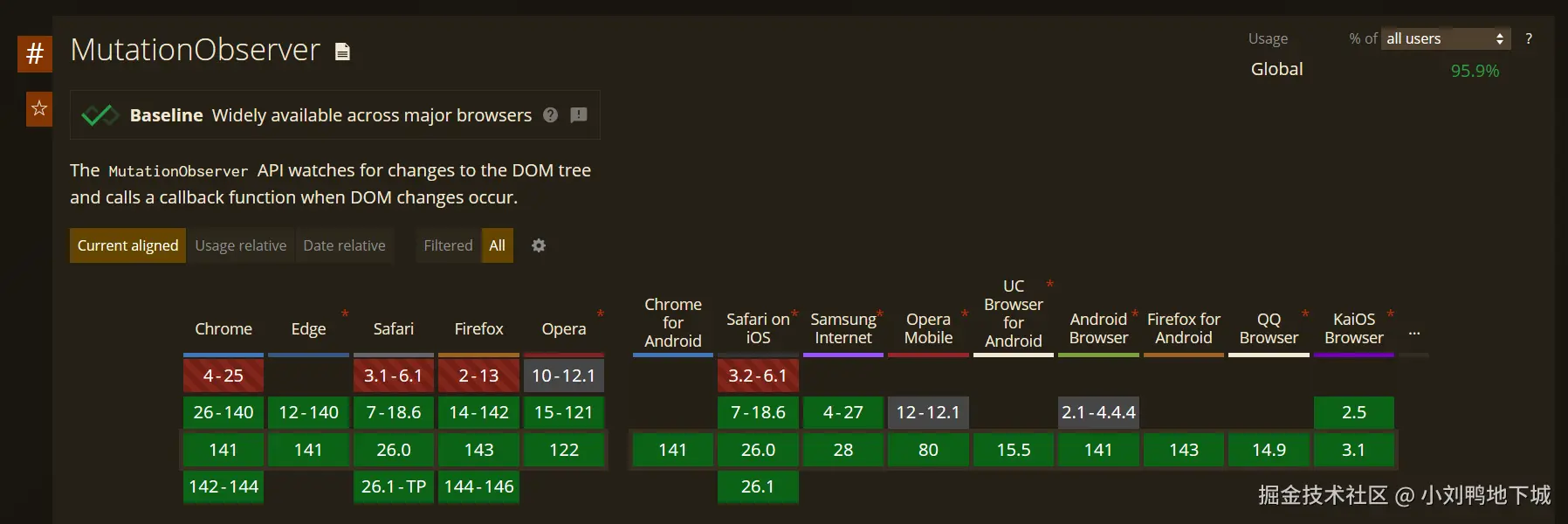This screenshot has height=524, width=1568.
Task: Switch to Usage relative view
Action: point(241,245)
